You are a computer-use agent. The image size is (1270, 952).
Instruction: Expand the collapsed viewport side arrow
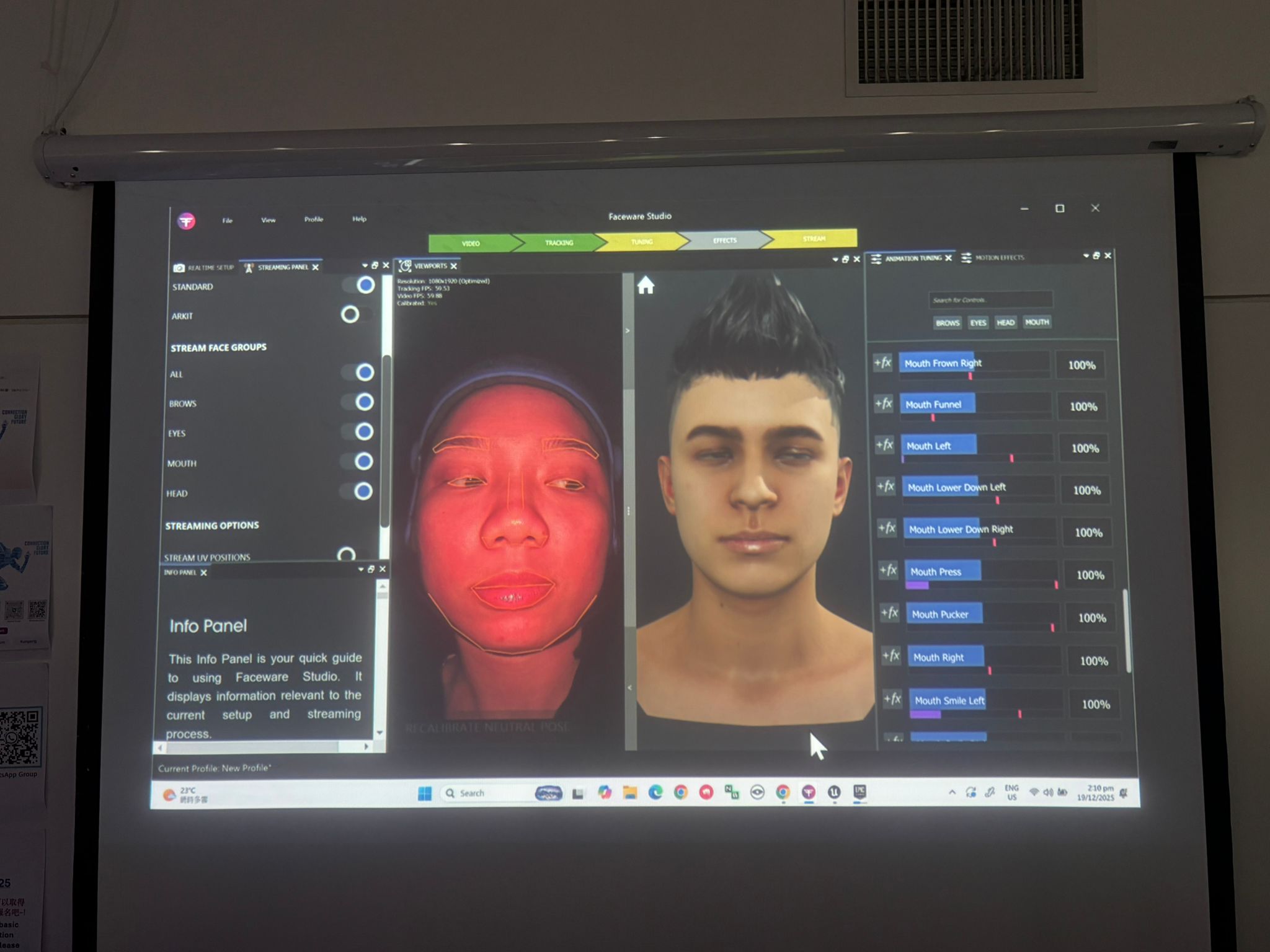tap(628, 330)
